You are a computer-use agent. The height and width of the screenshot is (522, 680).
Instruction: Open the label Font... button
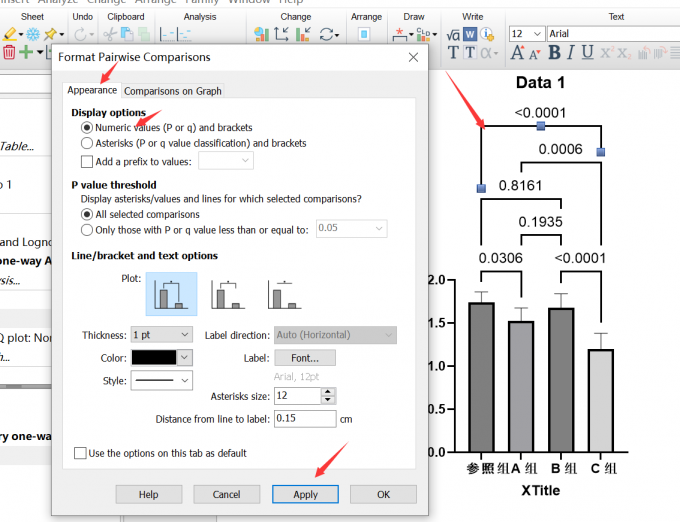pyautogui.click(x=305, y=358)
